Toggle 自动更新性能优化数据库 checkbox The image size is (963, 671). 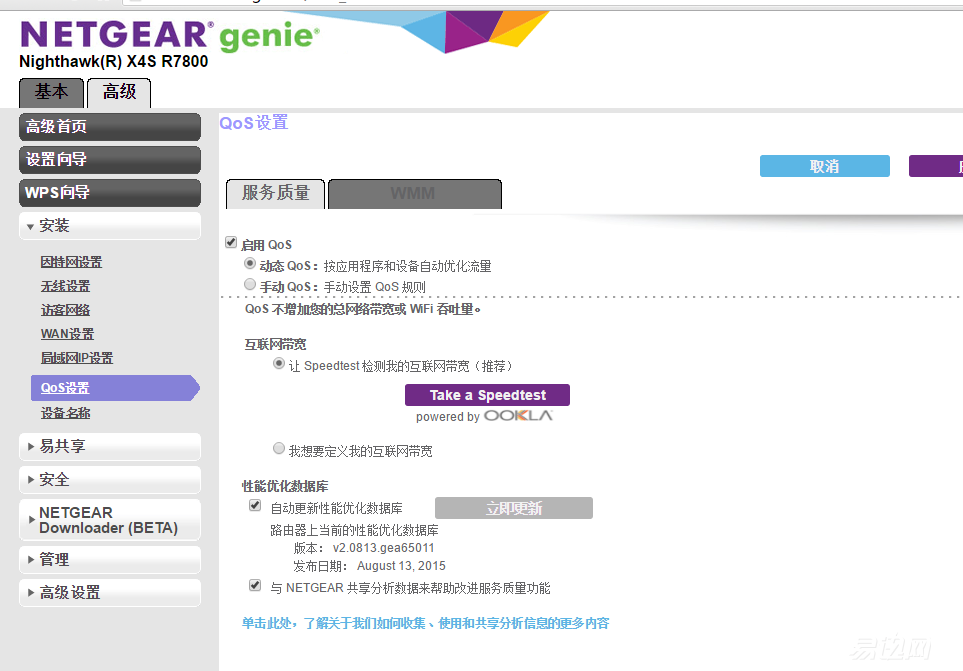pos(255,505)
